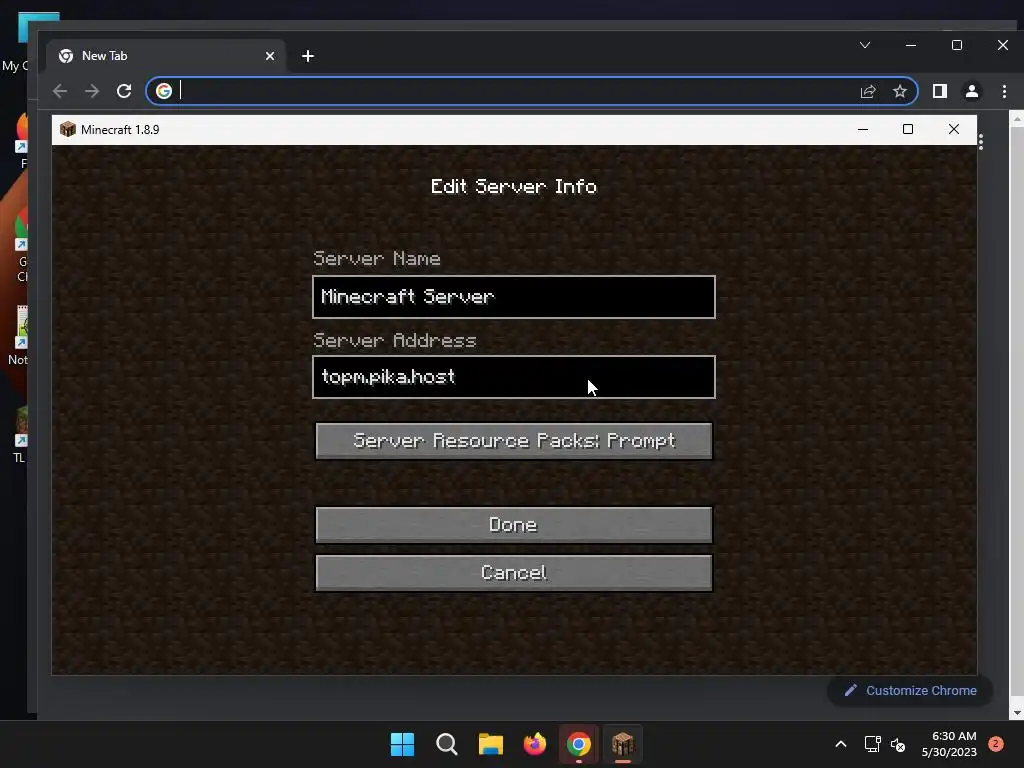Share this page from address bar

(x=868, y=91)
